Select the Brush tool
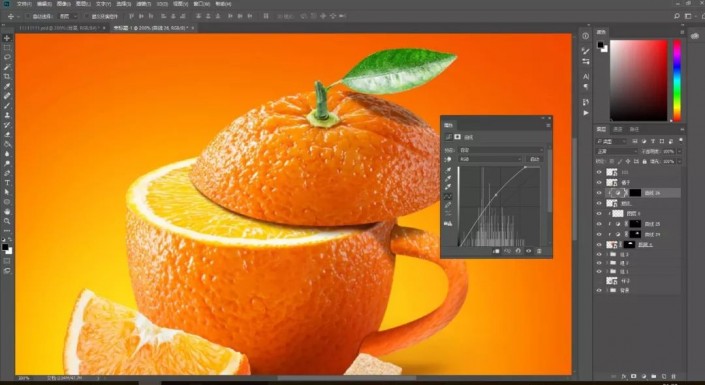Image resolution: width=705 pixels, height=385 pixels. point(7,105)
